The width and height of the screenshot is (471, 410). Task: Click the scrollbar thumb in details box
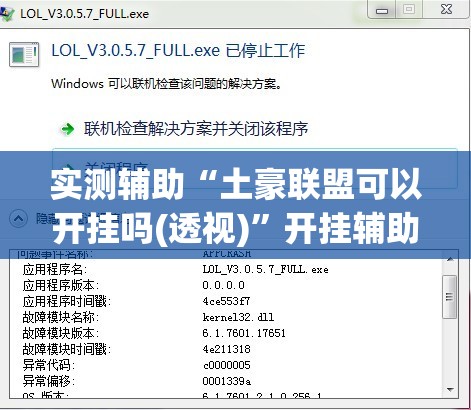pyautogui.click(x=449, y=296)
